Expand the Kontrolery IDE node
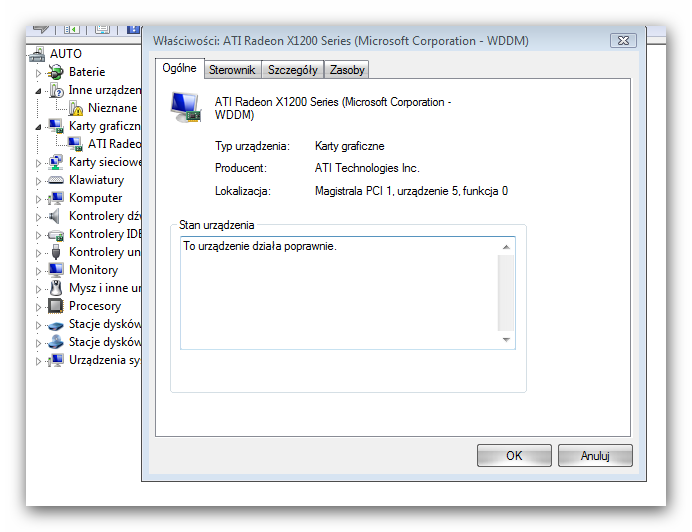Image resolution: width=692 pixels, height=532 pixels. point(38,235)
